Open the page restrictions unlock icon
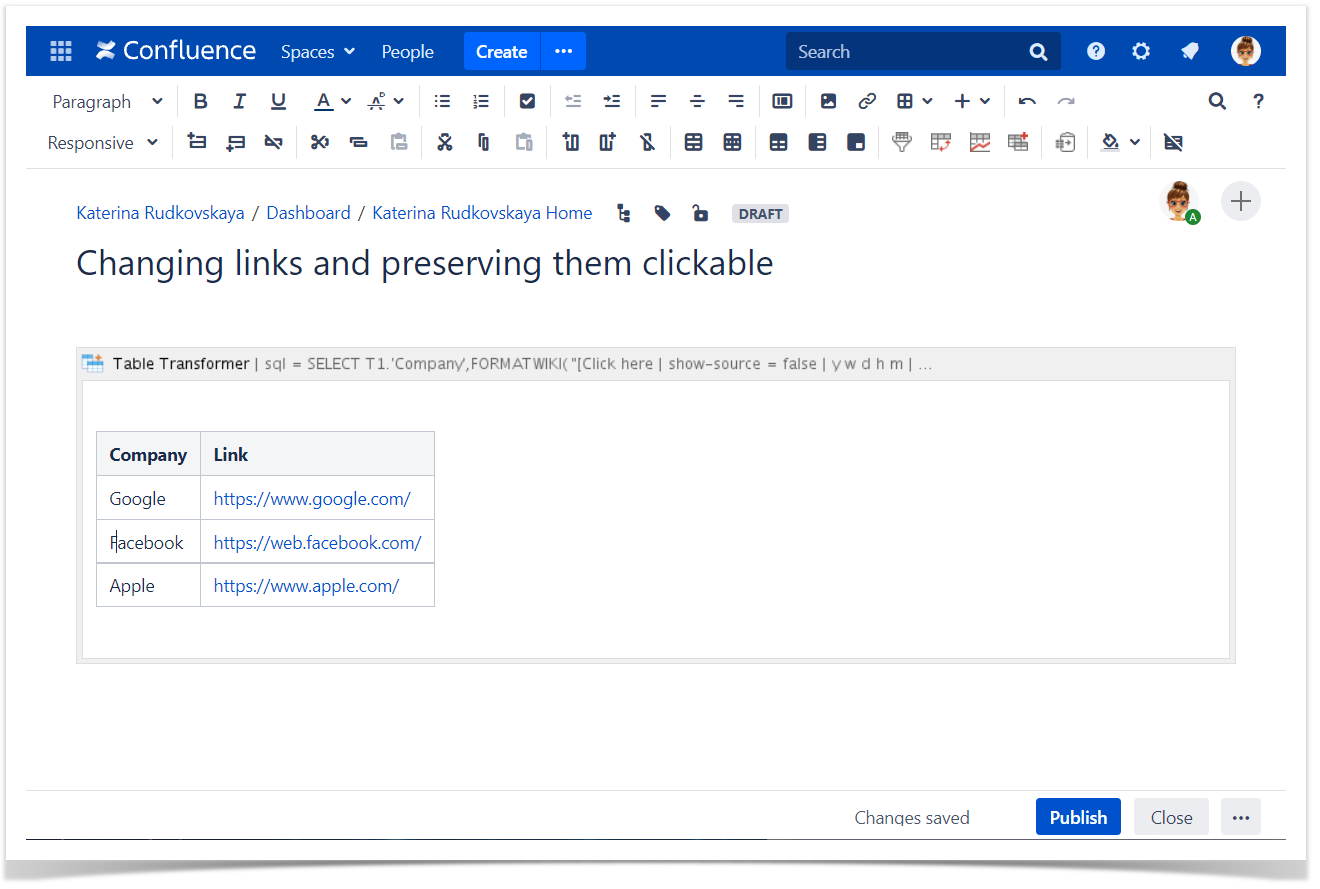This screenshot has width=1320, height=889. (700, 213)
